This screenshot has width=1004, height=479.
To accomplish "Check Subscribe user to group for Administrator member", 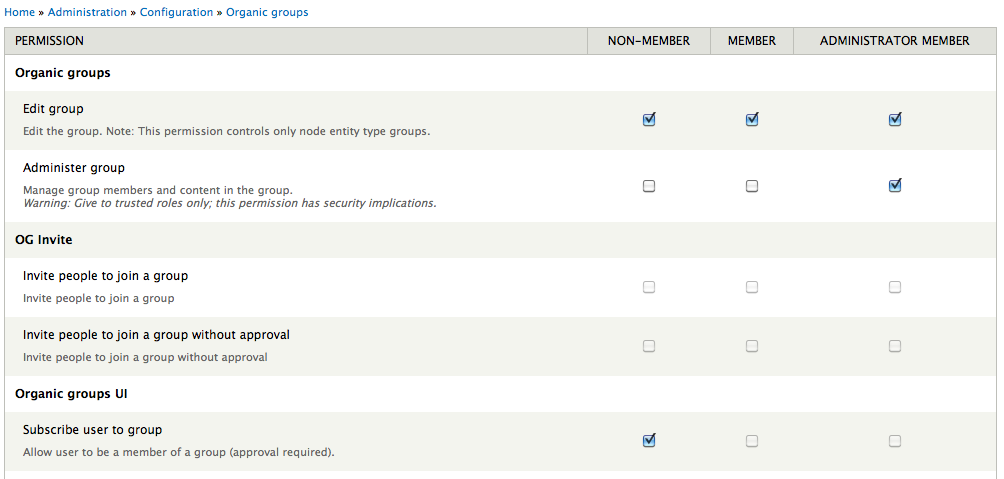I will 895,441.
